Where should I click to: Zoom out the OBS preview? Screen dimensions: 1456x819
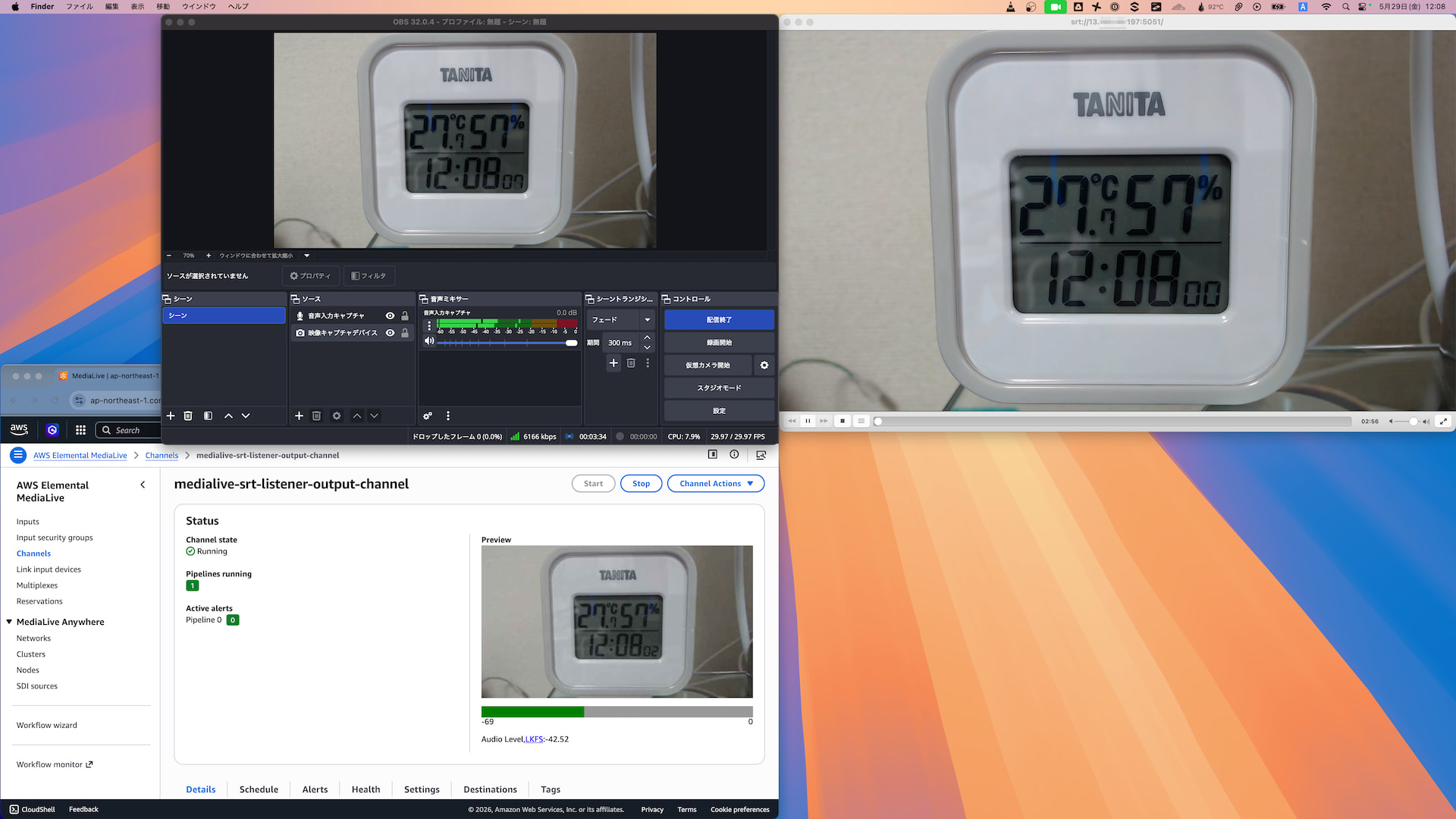[169, 256]
